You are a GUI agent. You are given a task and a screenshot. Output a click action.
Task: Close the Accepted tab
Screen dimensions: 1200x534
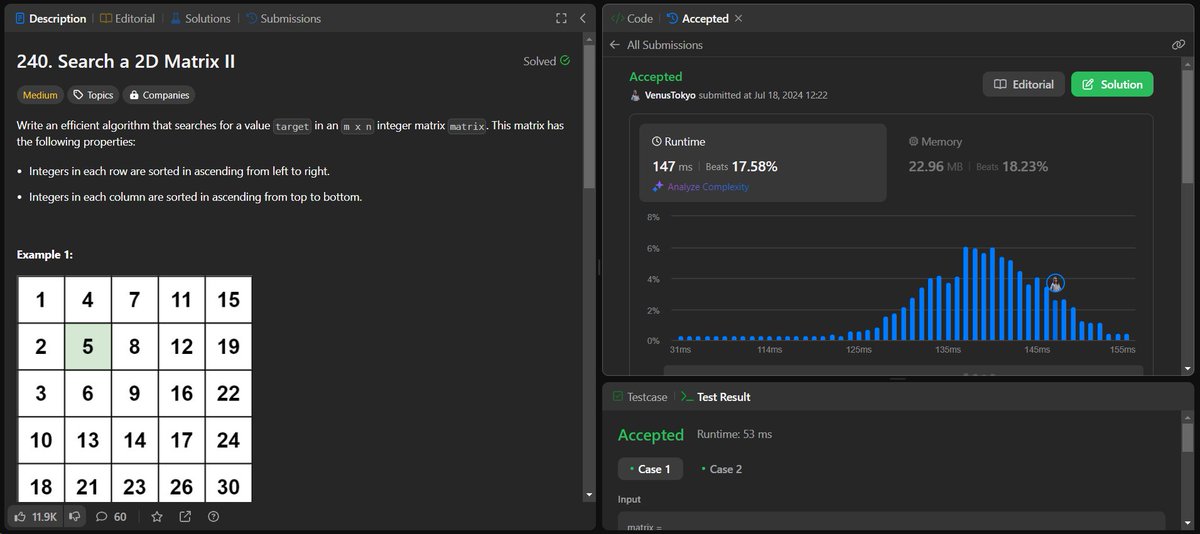pyautogui.click(x=738, y=18)
